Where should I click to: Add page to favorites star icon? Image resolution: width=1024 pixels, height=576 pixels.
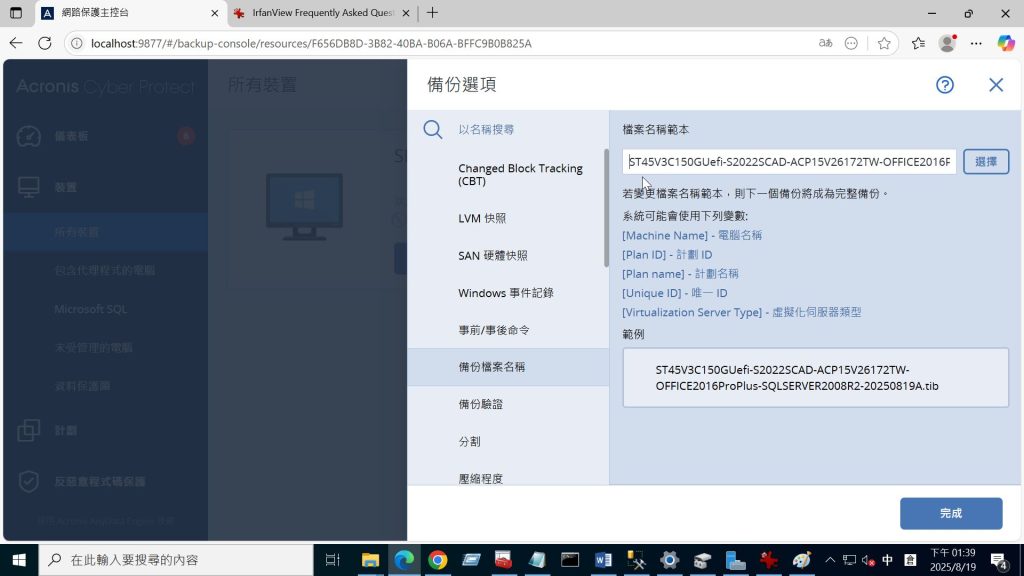pos(884,43)
